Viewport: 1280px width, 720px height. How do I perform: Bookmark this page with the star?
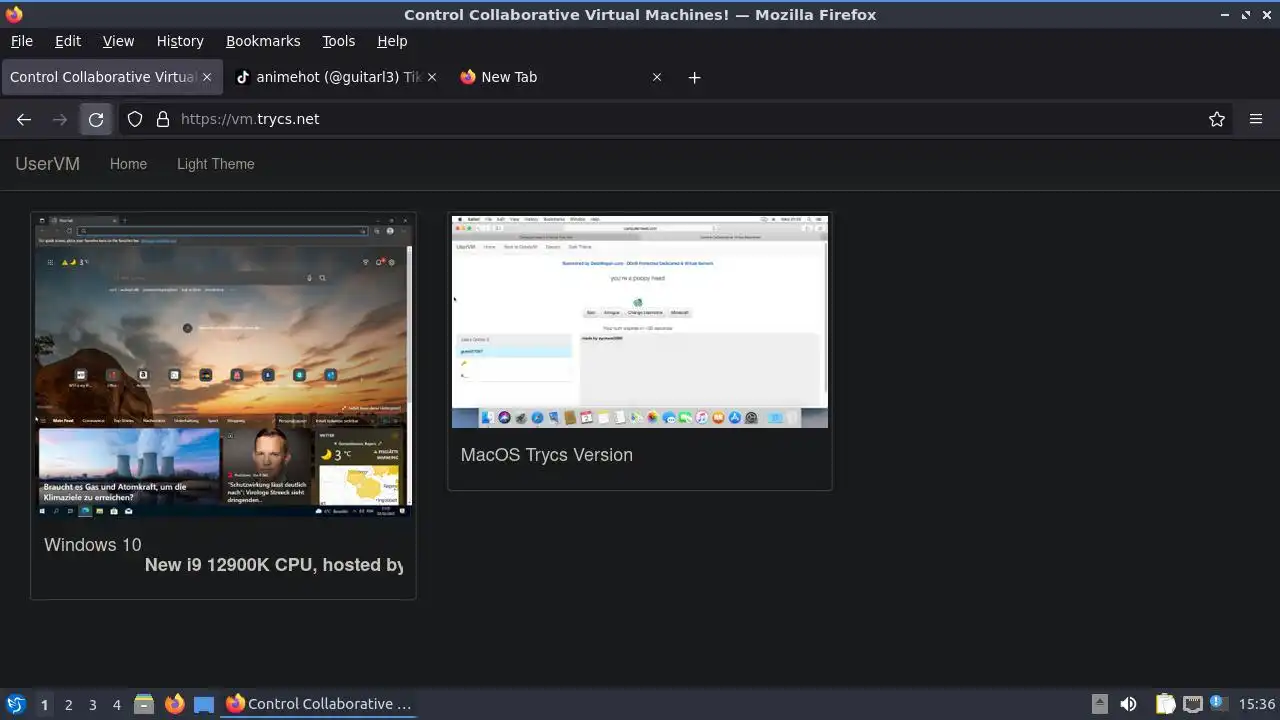[1217, 119]
